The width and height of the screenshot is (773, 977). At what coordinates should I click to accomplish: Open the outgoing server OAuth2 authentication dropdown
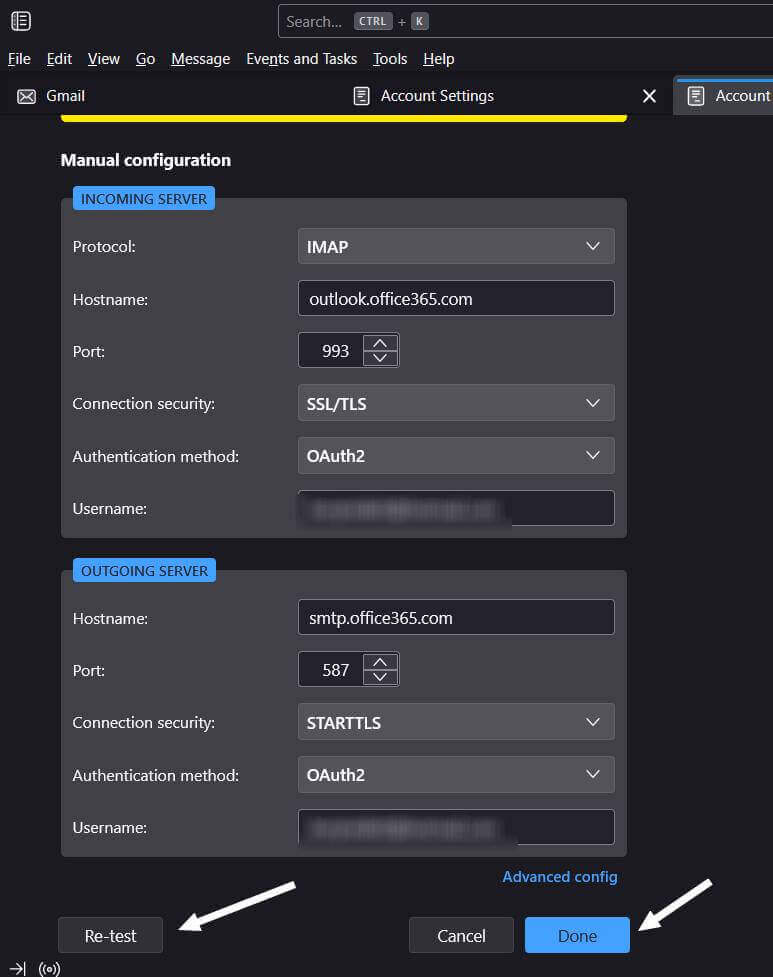[x=456, y=774]
